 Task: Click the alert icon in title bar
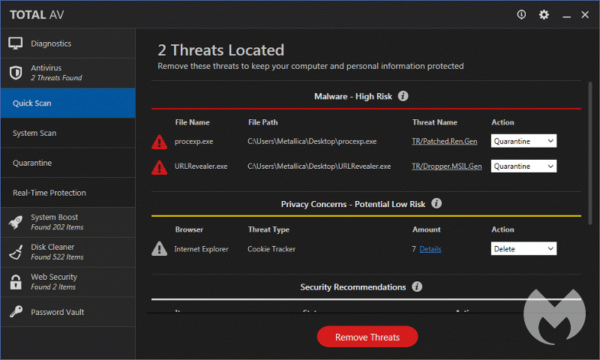(521, 15)
